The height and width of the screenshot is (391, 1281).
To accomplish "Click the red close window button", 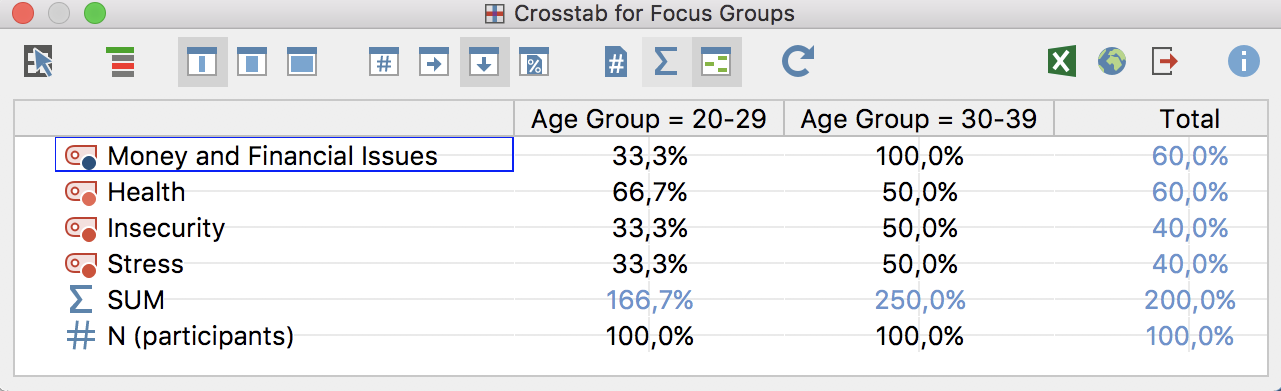I will (24, 13).
